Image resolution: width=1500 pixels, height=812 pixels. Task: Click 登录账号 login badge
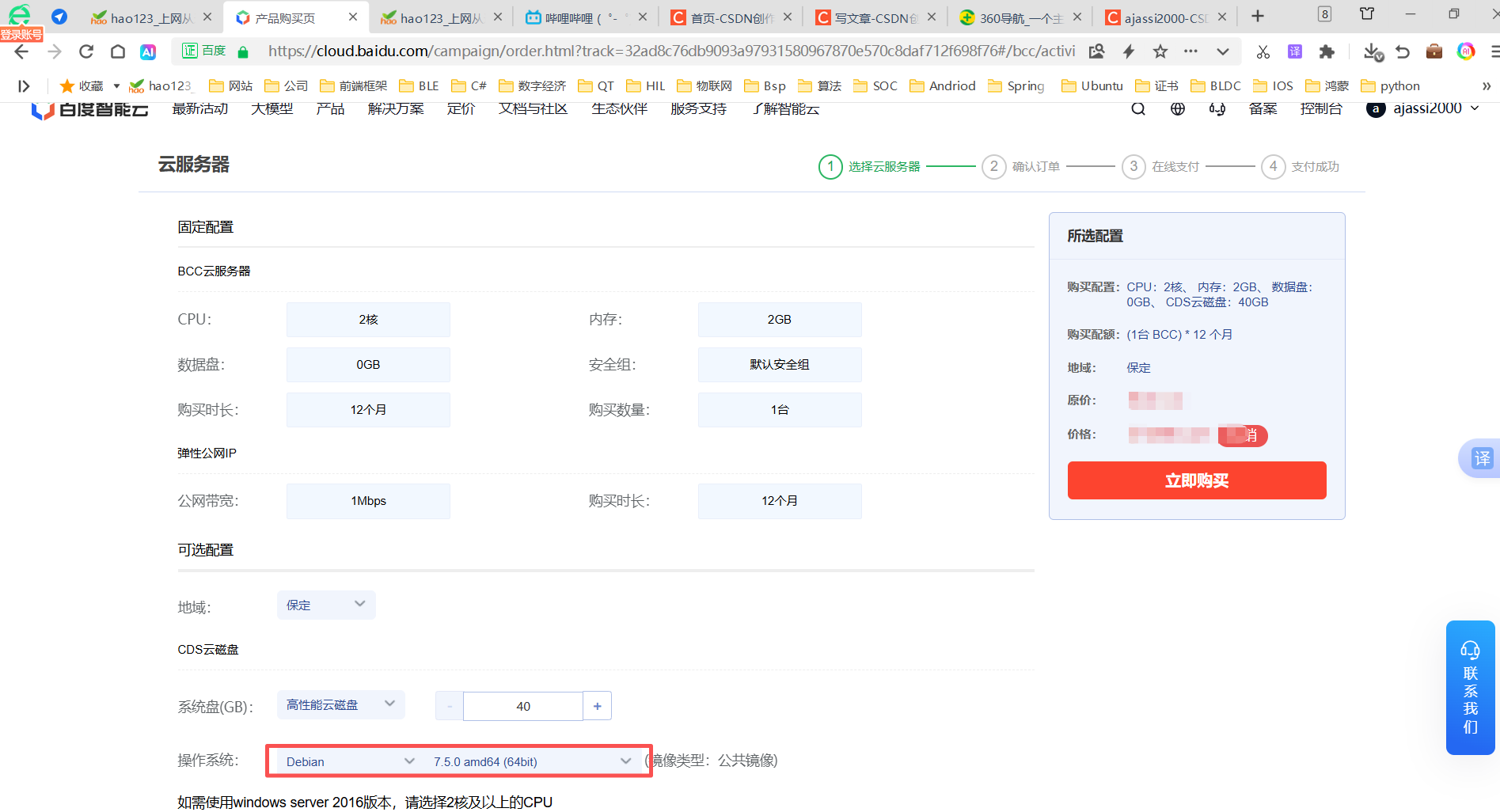(21, 34)
